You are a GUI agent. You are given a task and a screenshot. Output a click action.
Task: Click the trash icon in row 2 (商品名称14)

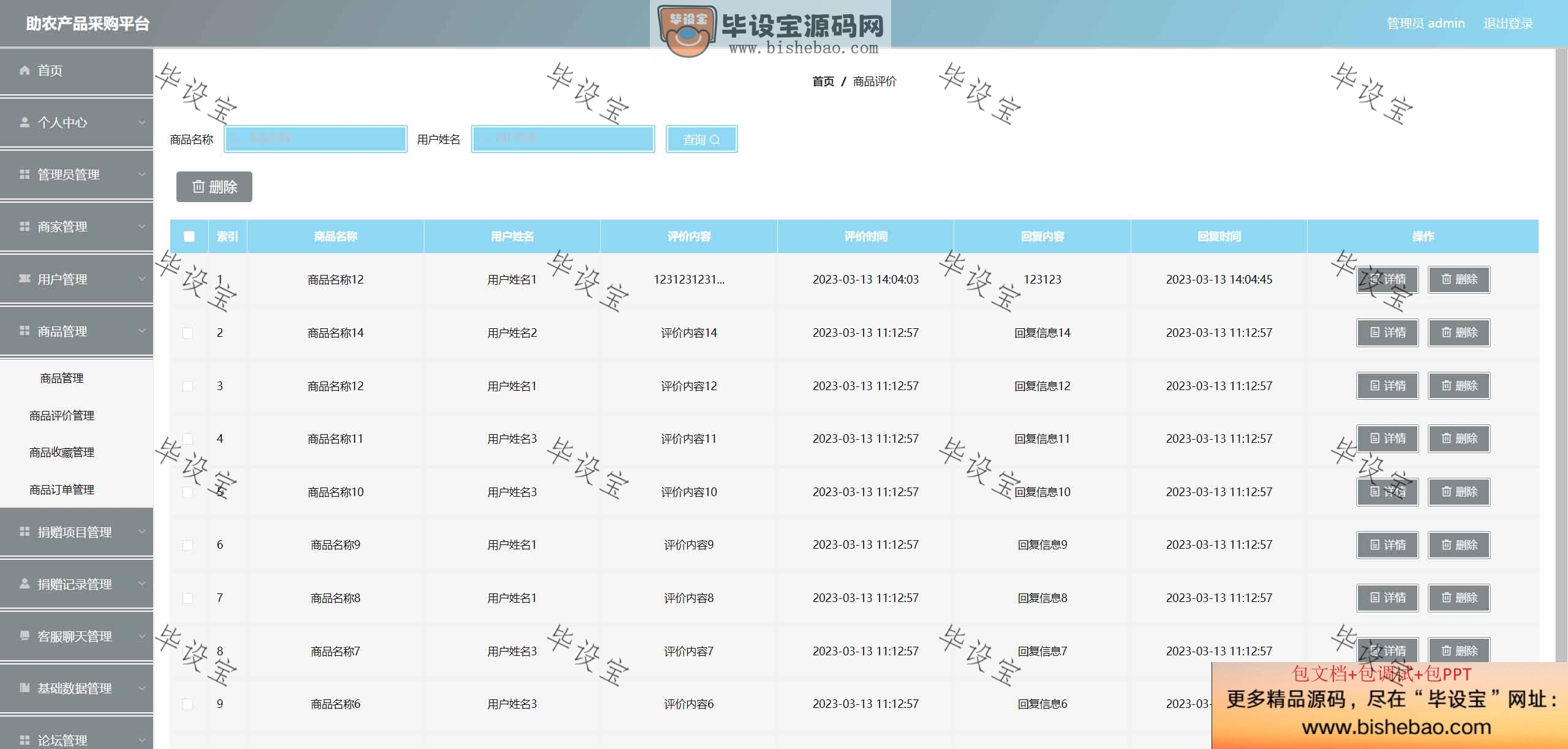(1447, 333)
